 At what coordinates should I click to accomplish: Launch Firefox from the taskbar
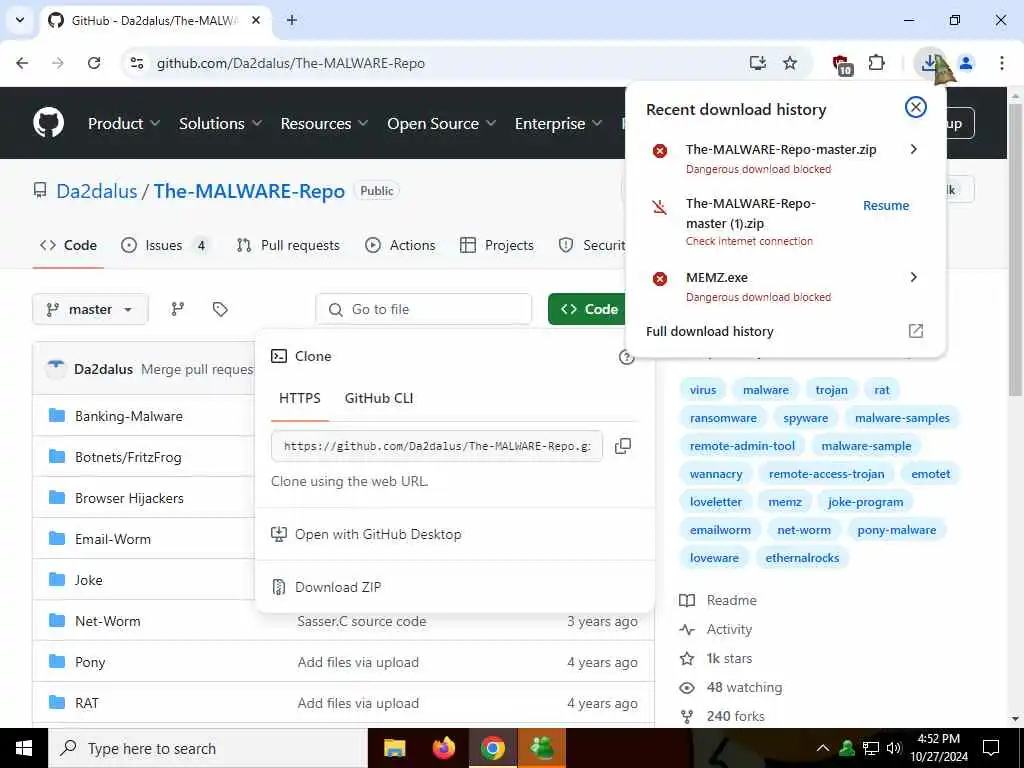[x=444, y=748]
